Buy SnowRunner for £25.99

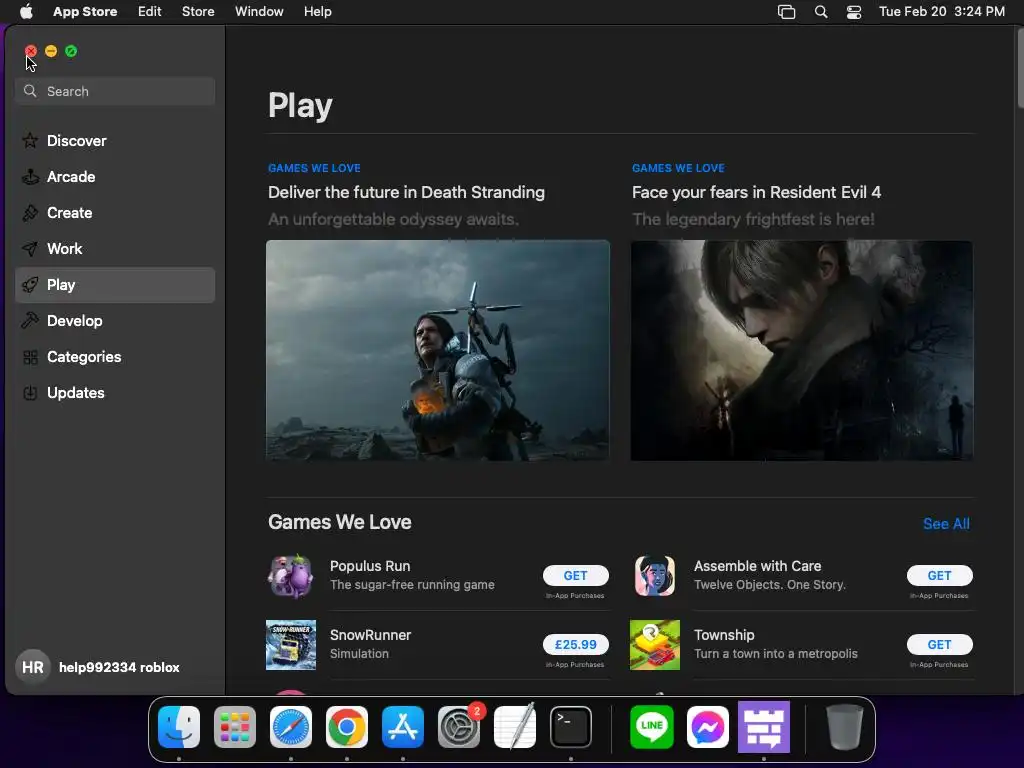(x=575, y=645)
